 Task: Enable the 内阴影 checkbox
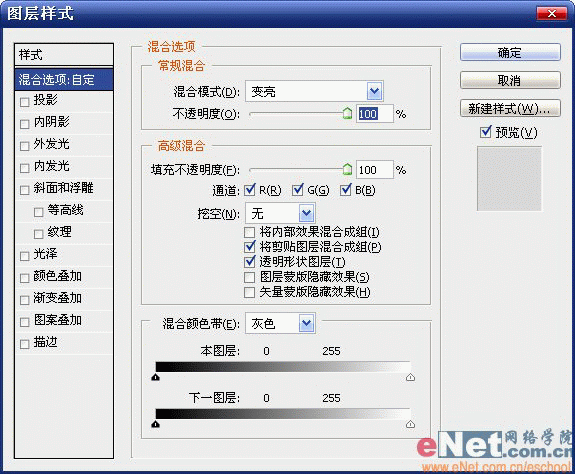25,124
